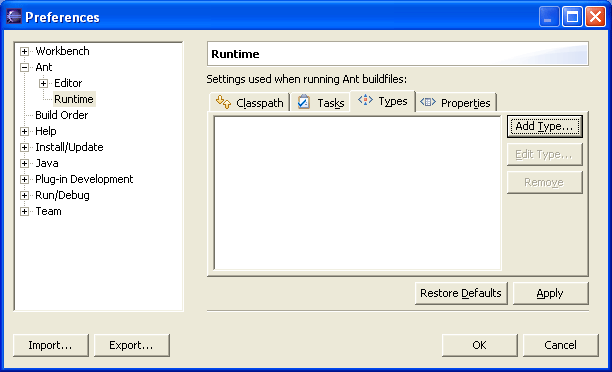612x372 pixels.
Task: Expand the Team tree node
Action: (x=24, y=211)
